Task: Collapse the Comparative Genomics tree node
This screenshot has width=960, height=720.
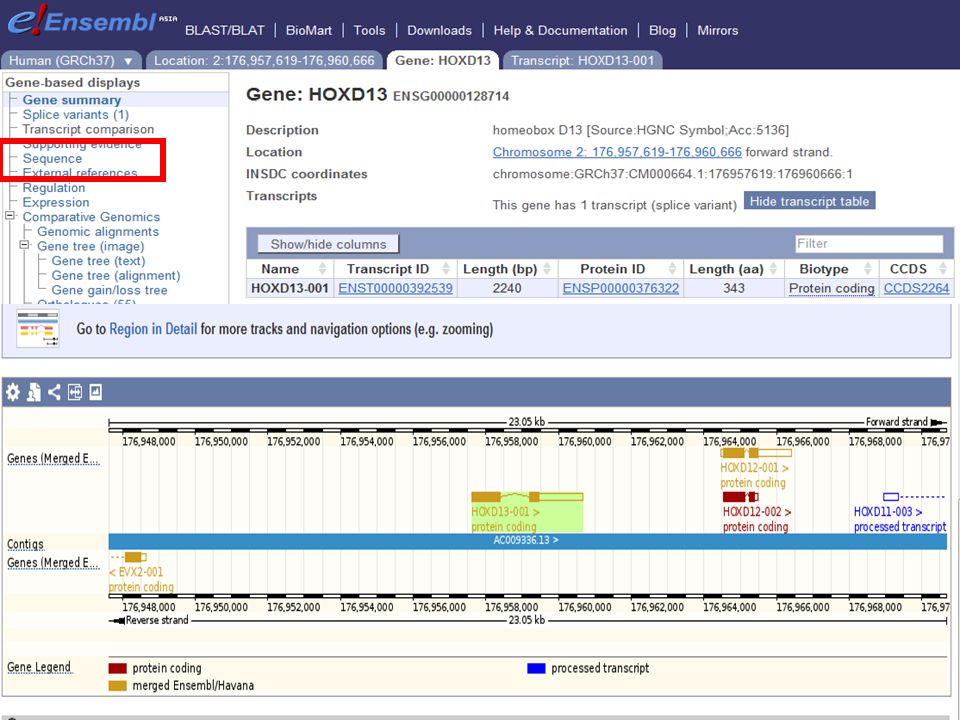Action: click(x=10, y=216)
